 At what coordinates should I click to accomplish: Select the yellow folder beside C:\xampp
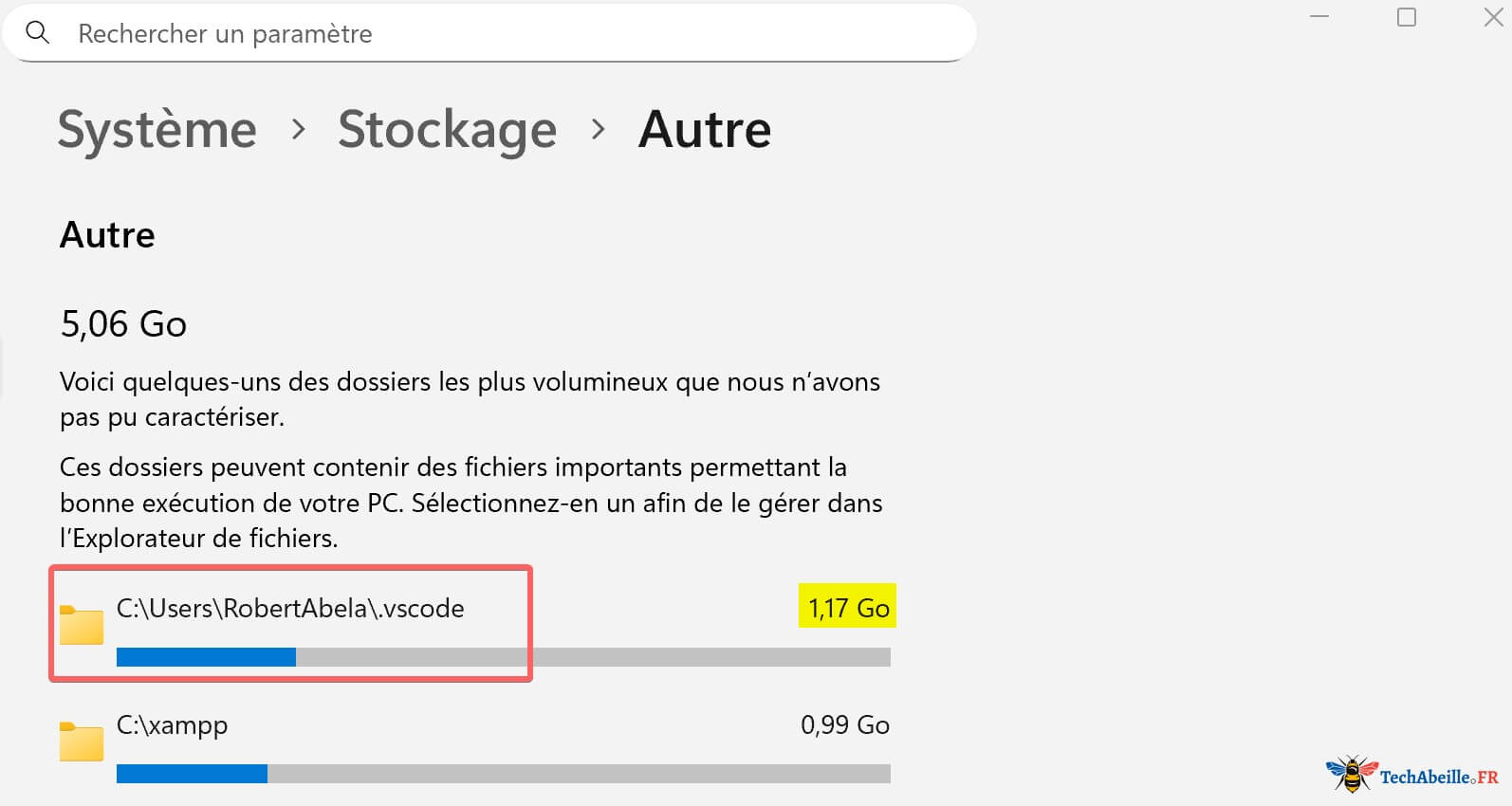pyautogui.click(x=82, y=742)
